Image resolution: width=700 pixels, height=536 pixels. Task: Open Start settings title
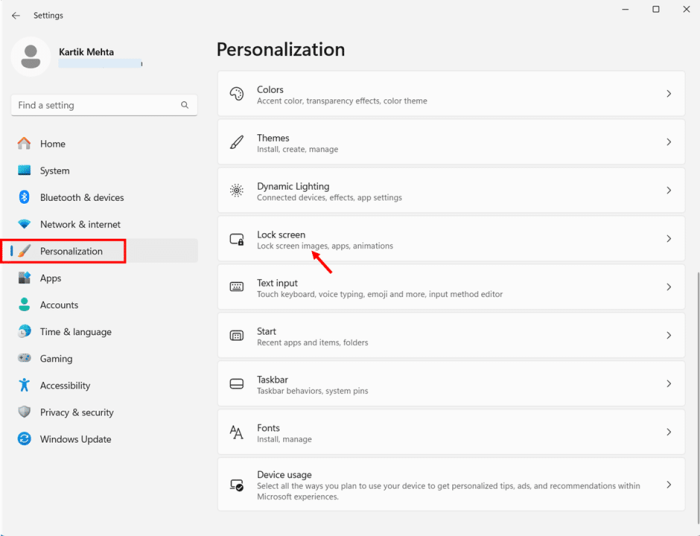[267, 331]
